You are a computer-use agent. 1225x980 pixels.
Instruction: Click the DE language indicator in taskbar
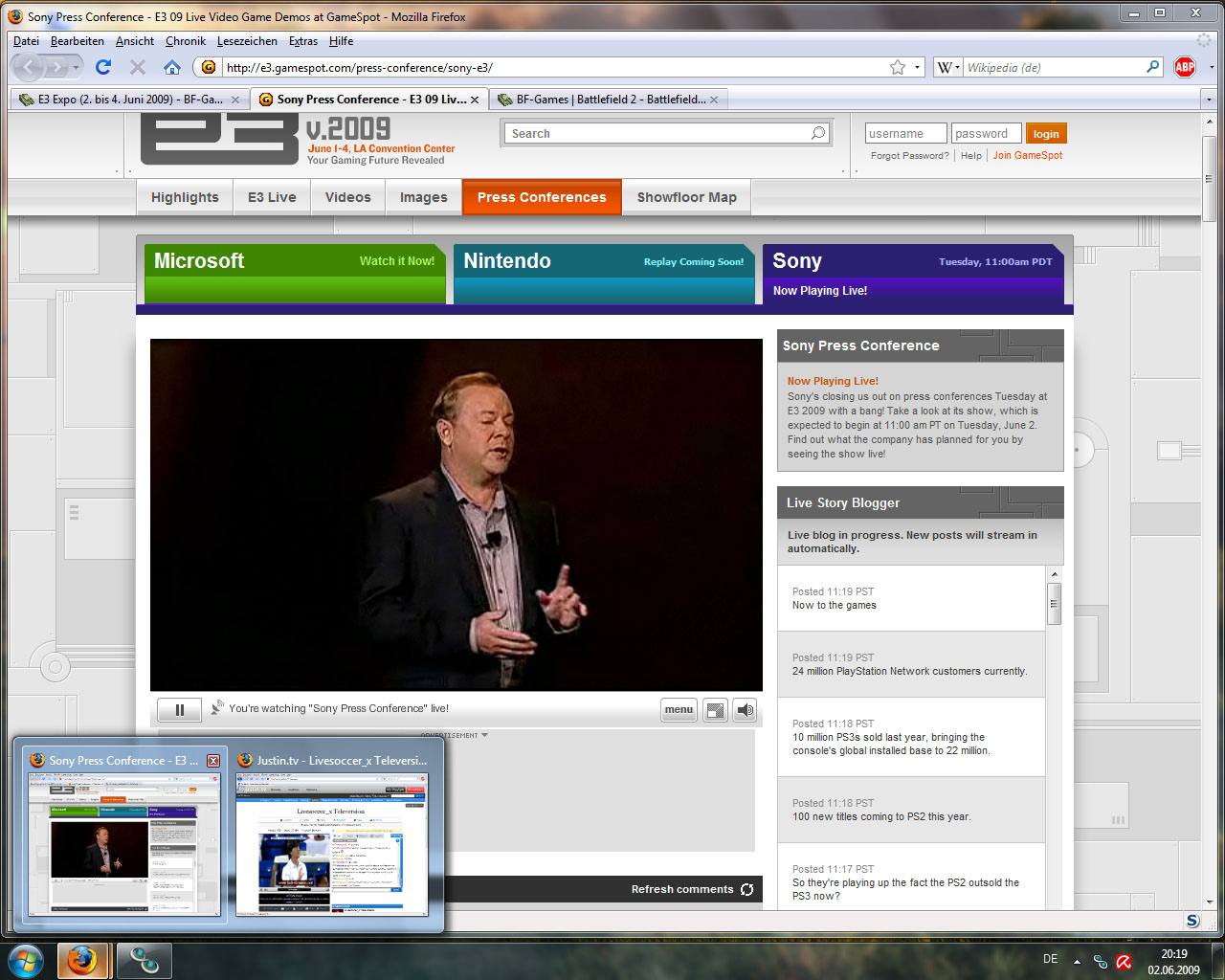click(1050, 959)
